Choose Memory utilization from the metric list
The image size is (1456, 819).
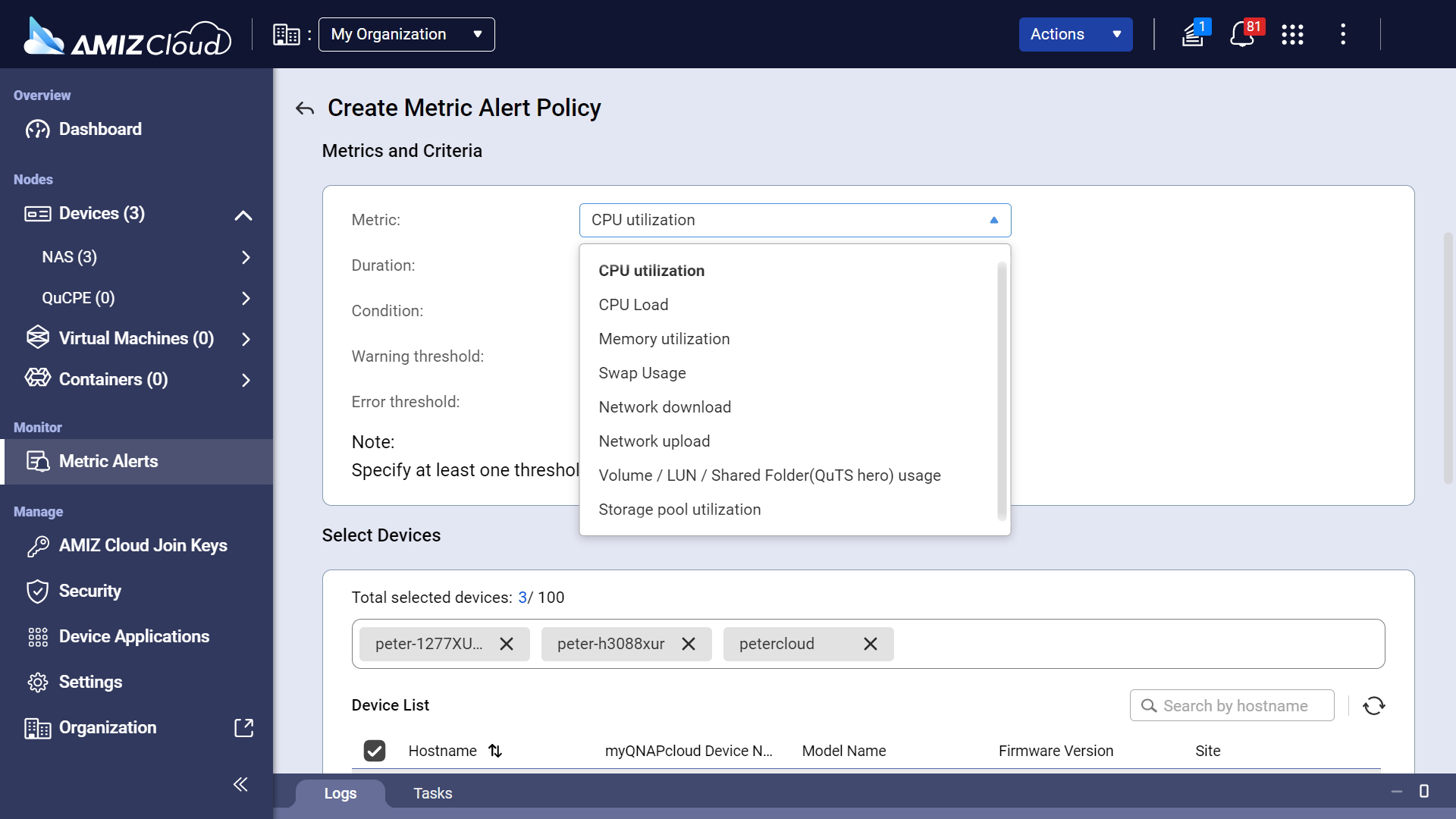(664, 339)
